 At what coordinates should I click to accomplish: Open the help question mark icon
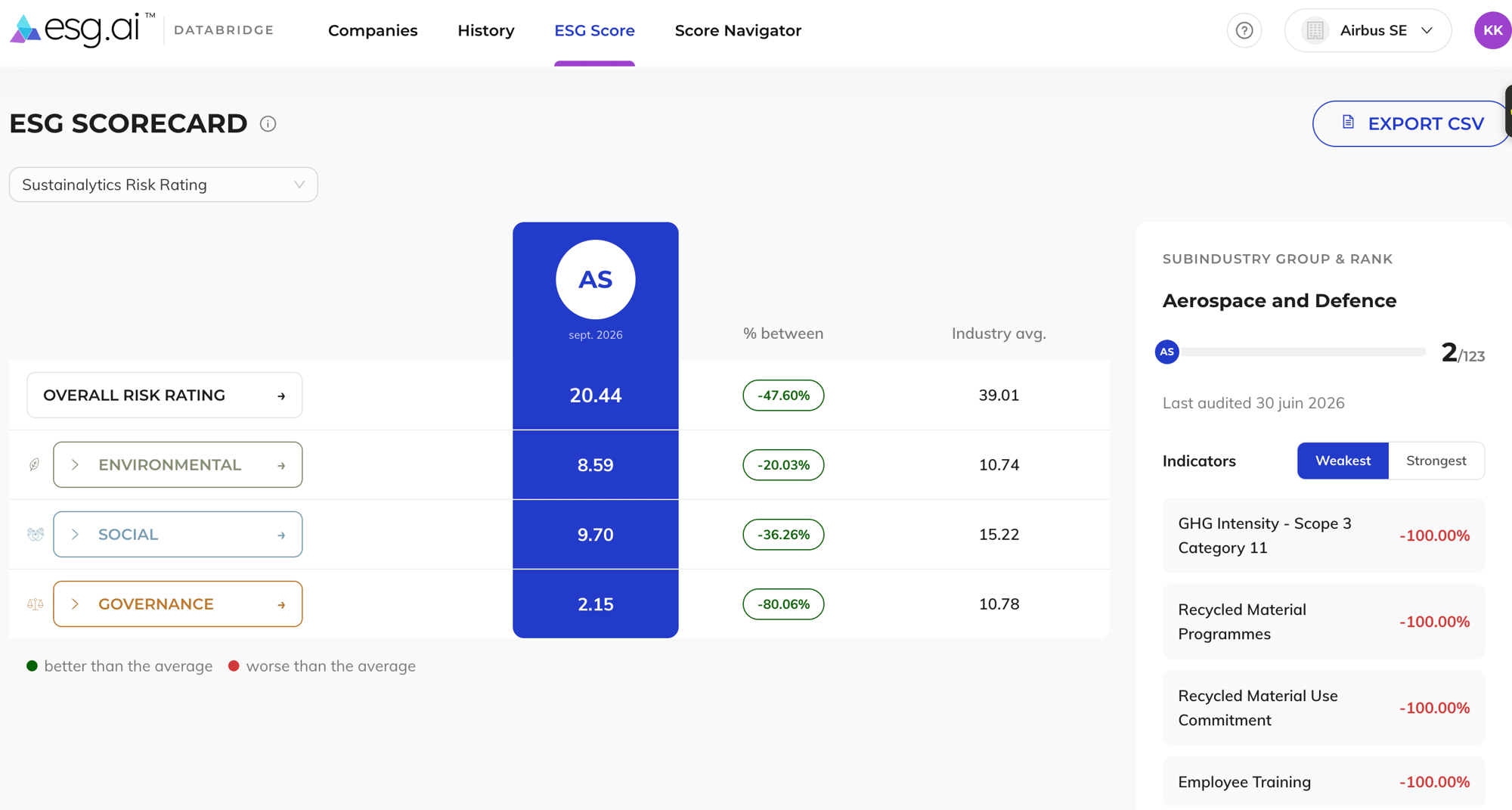pos(1244,30)
